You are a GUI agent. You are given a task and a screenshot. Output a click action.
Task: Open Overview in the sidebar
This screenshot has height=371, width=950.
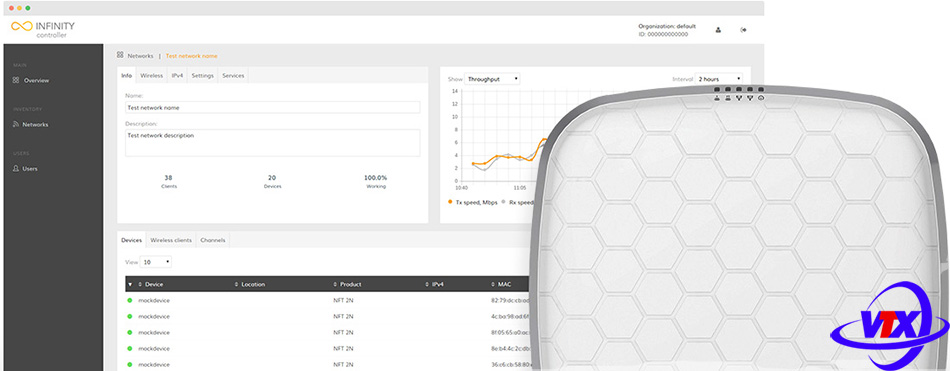31,80
